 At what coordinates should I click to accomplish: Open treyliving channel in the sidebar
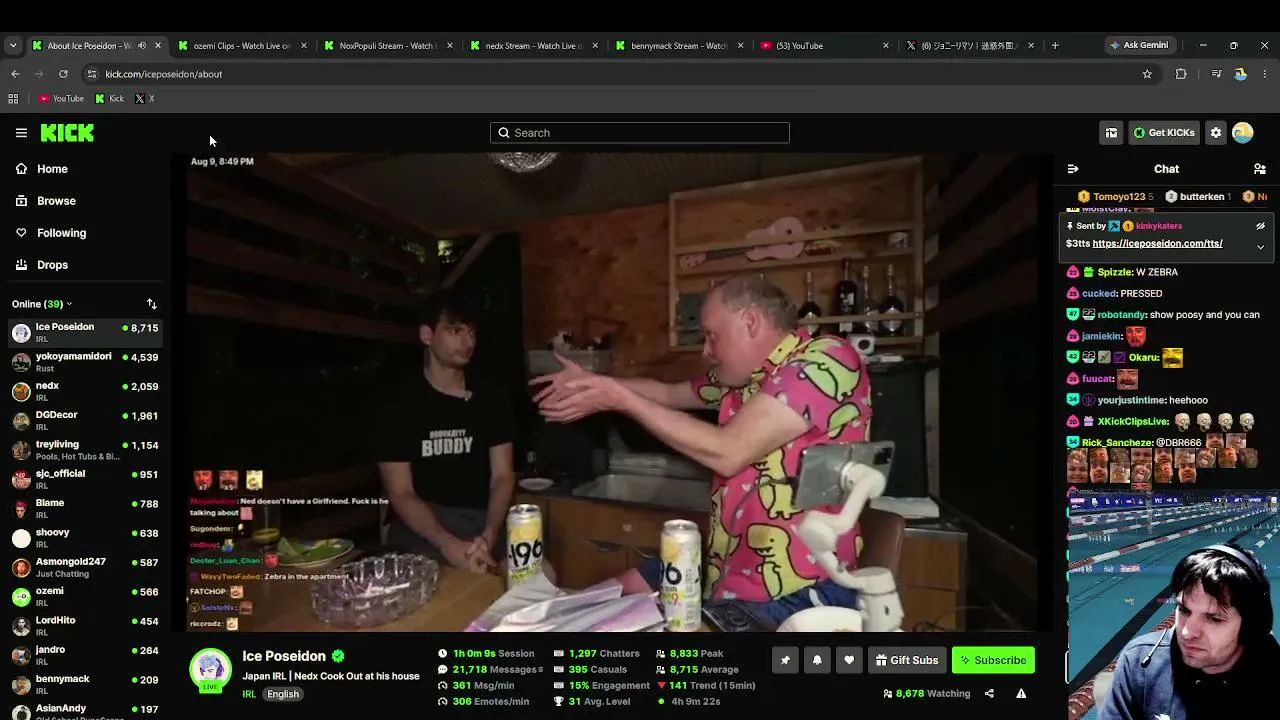point(85,450)
